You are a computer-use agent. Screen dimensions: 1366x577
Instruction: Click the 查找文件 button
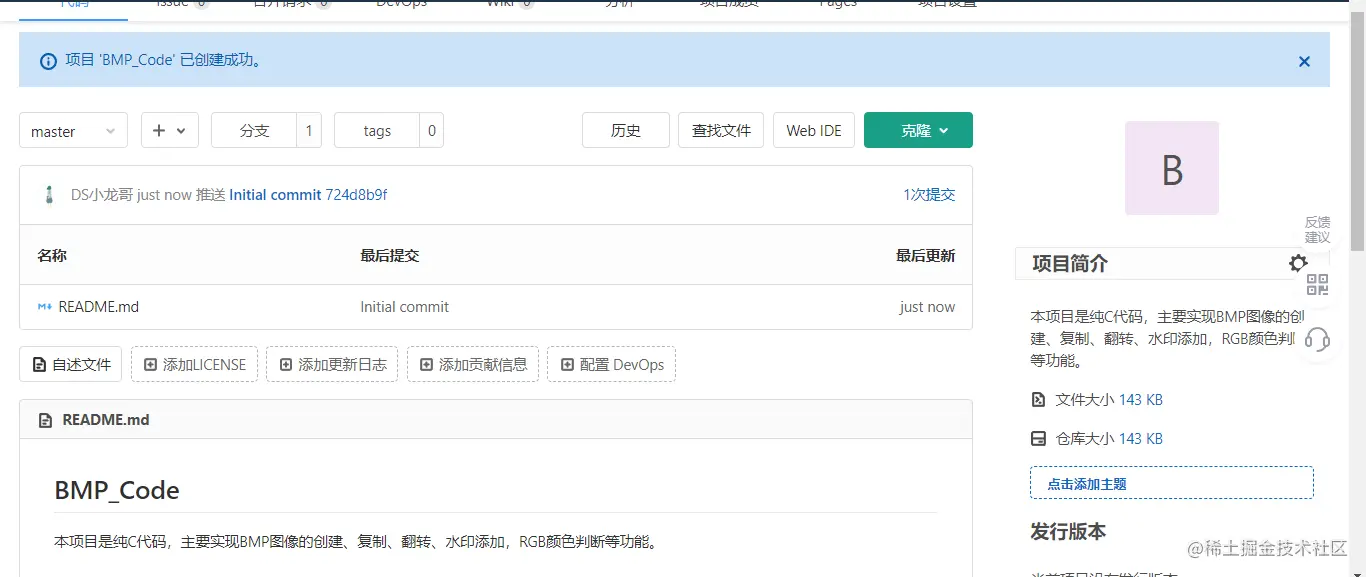click(721, 131)
